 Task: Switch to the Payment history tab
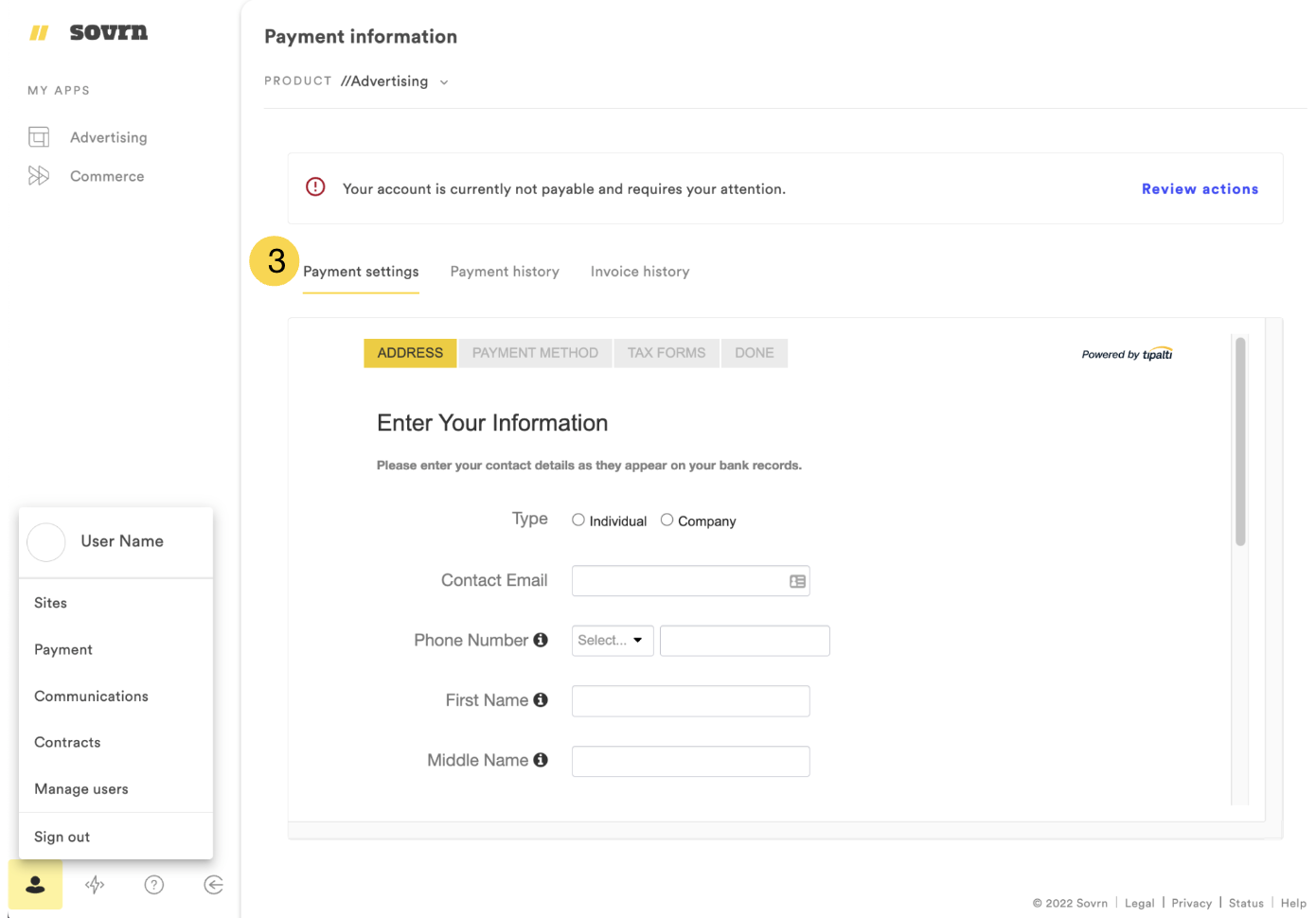(505, 272)
